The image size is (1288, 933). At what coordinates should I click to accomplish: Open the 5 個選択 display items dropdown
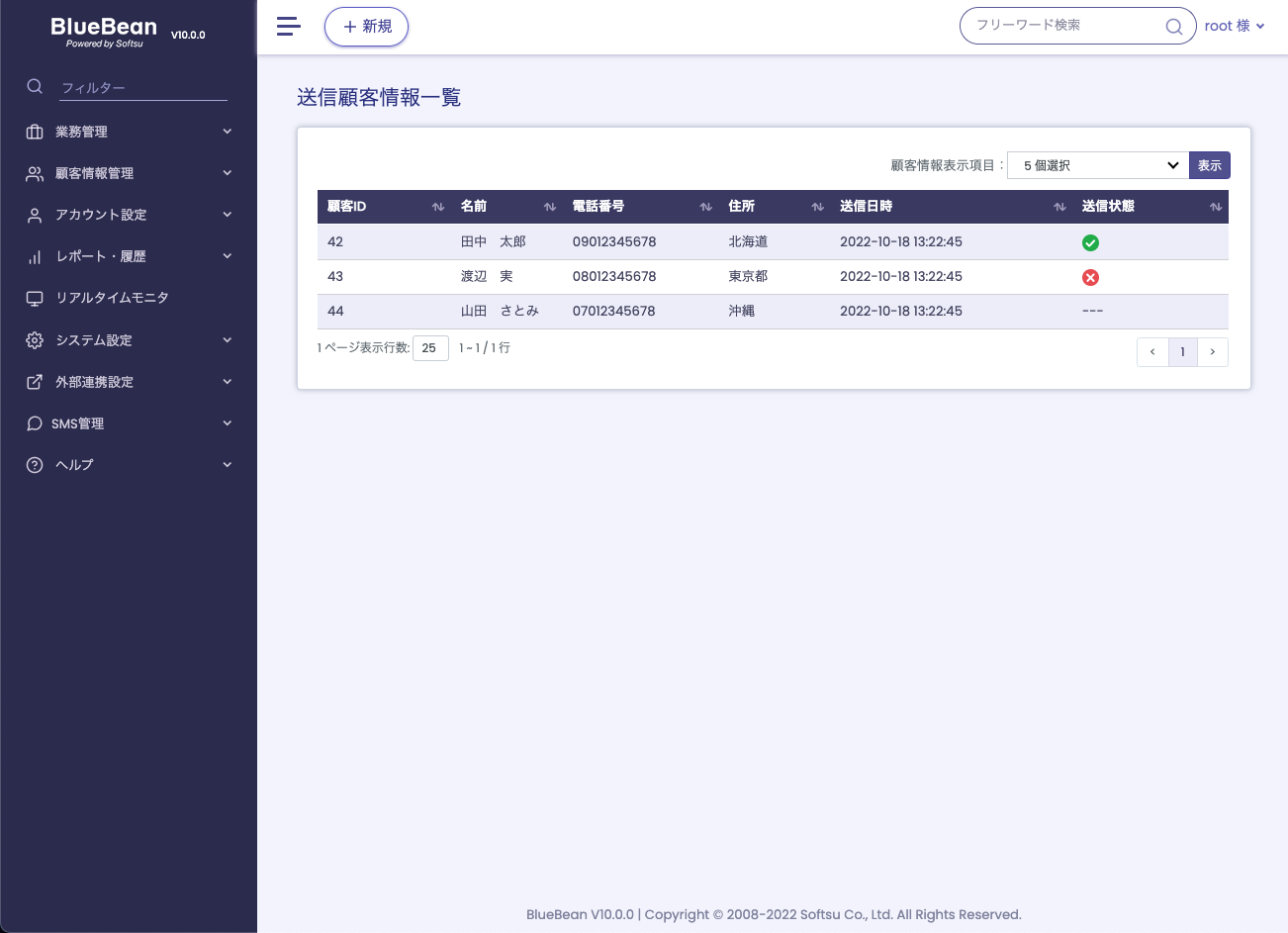tap(1098, 165)
